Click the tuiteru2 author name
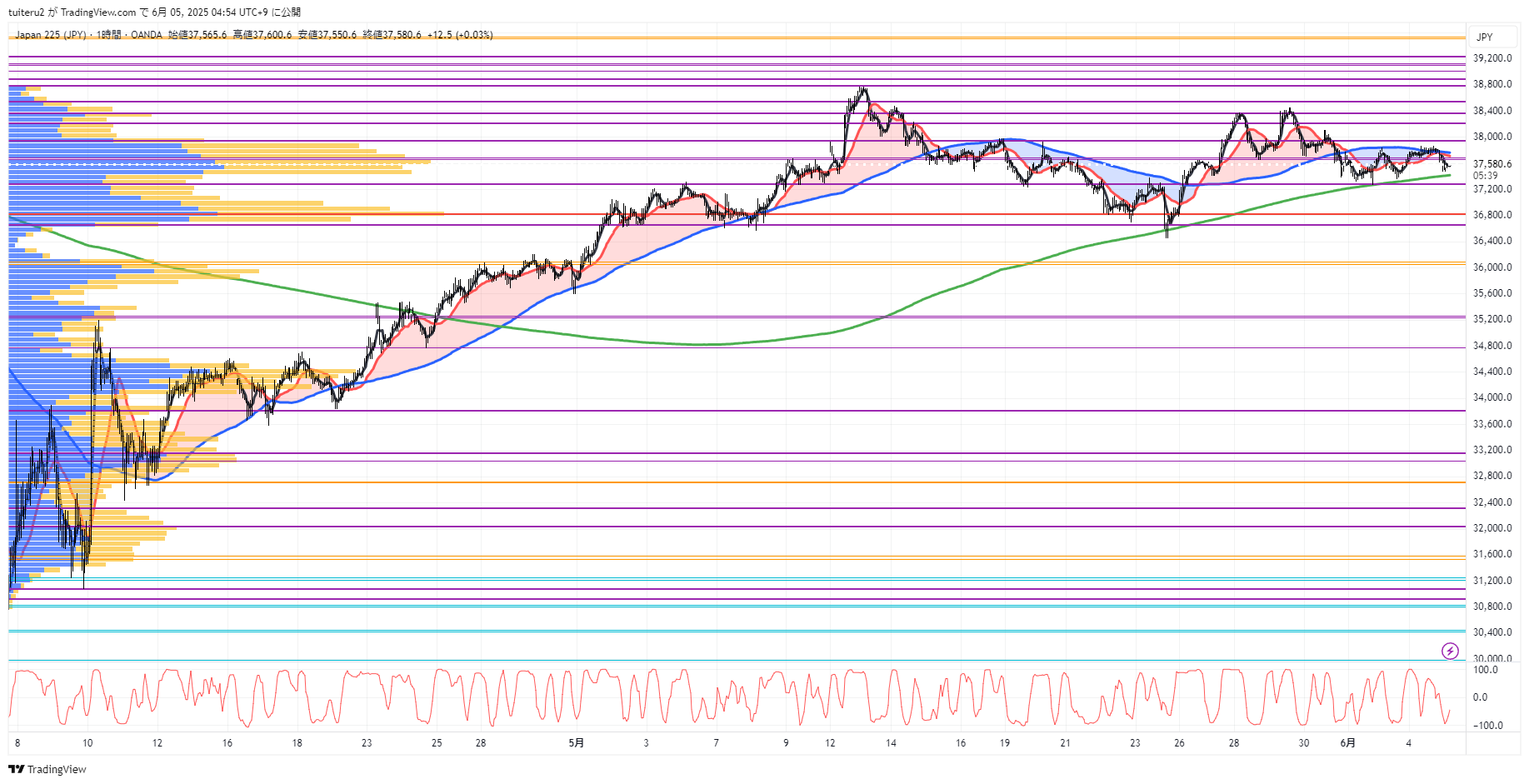This screenshot has height=784, width=1529. 26,12
